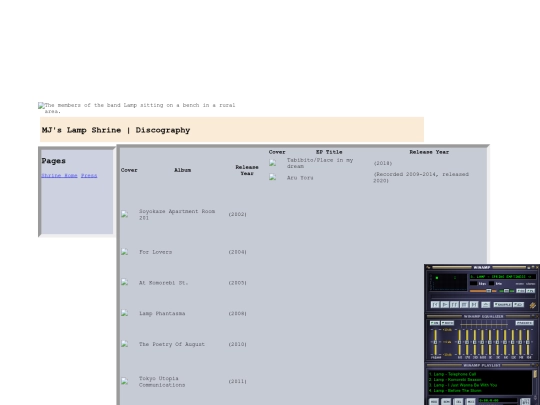Click the first equalizer band slider
The height and width of the screenshot is (405, 540).
(x=459, y=342)
